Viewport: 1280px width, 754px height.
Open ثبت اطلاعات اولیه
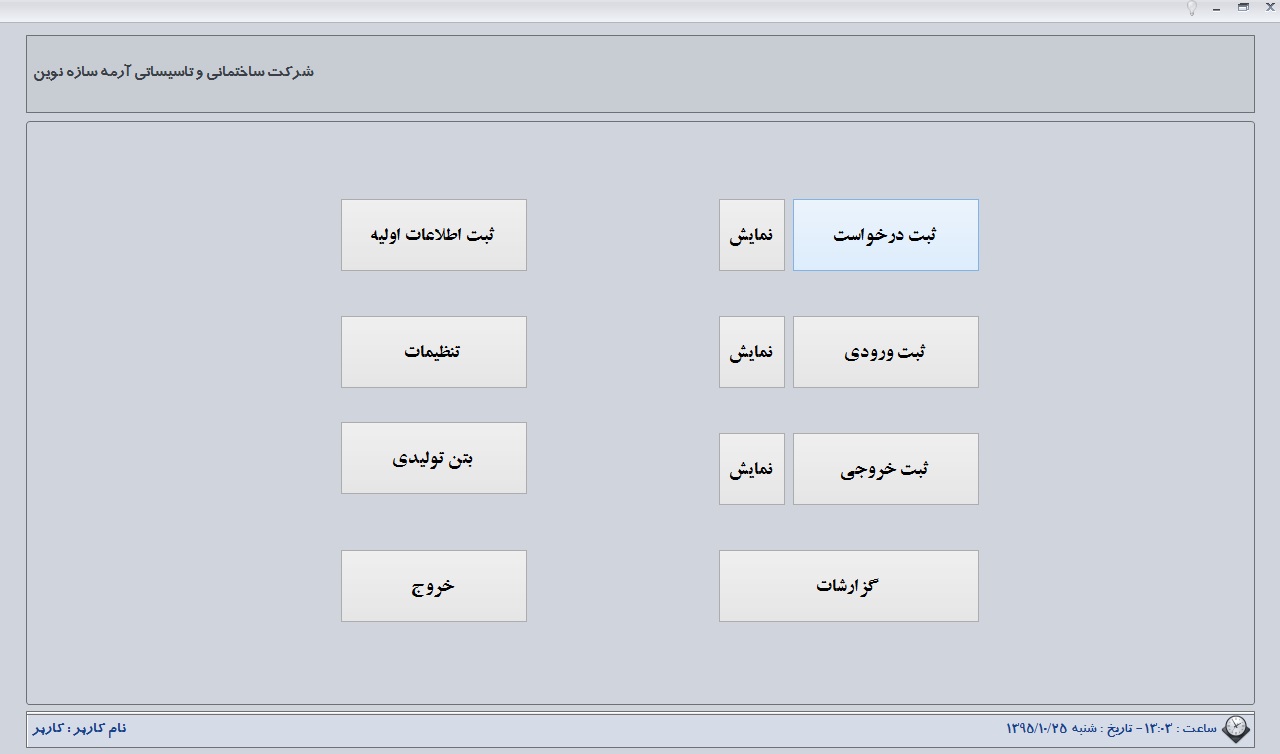(434, 235)
